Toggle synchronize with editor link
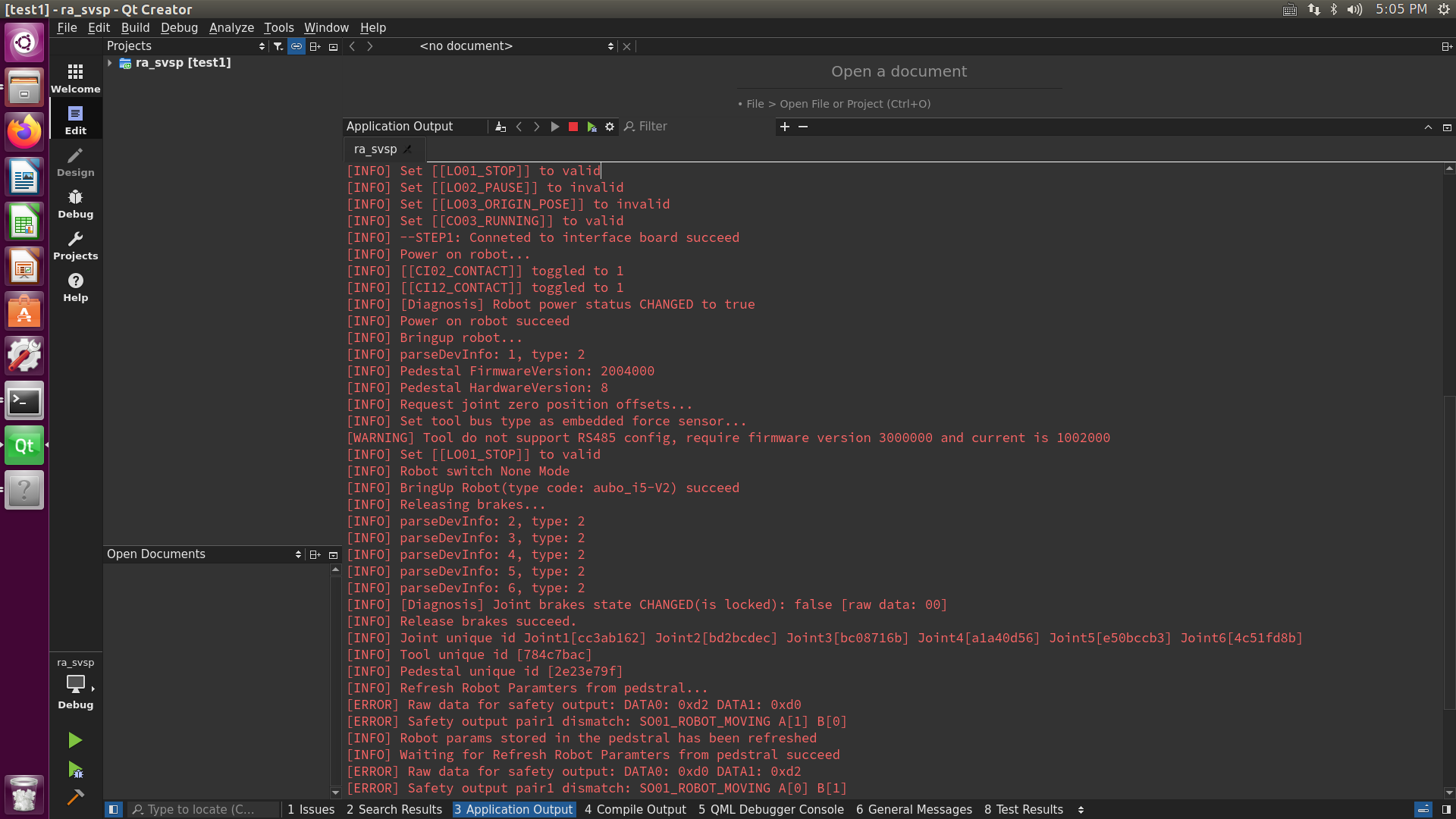Screen dimensions: 1456x819 click(297, 46)
